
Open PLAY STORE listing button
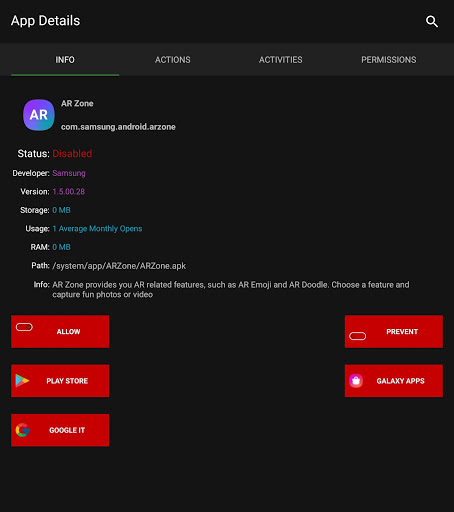[60, 381]
